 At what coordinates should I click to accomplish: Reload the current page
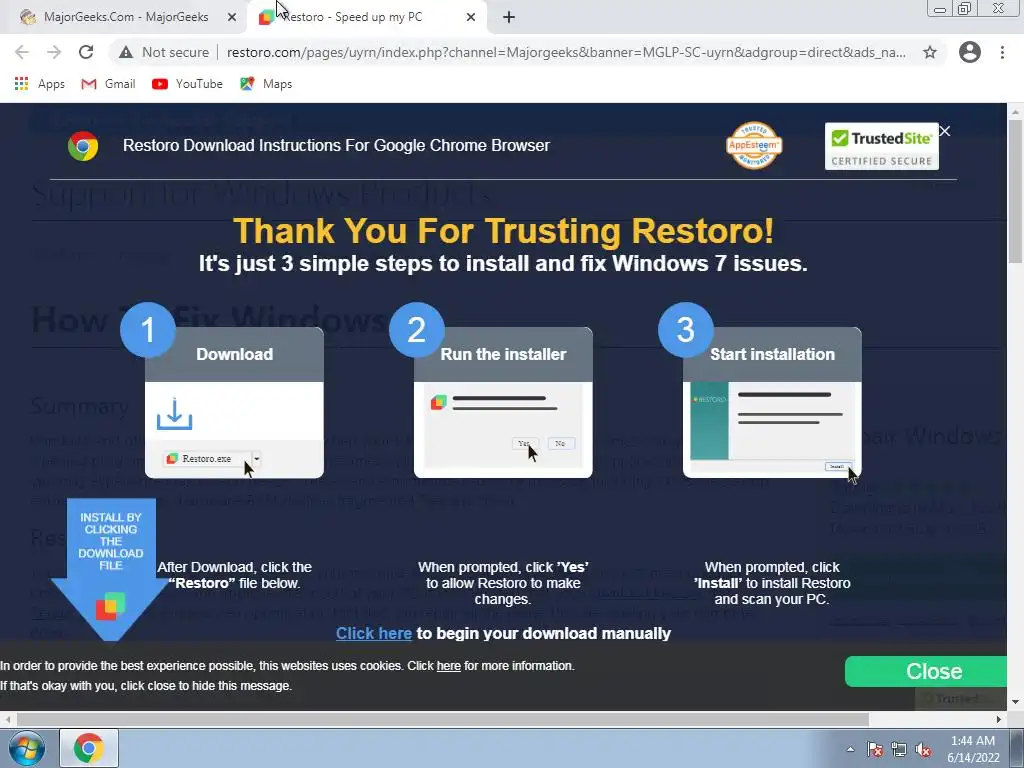[86, 52]
